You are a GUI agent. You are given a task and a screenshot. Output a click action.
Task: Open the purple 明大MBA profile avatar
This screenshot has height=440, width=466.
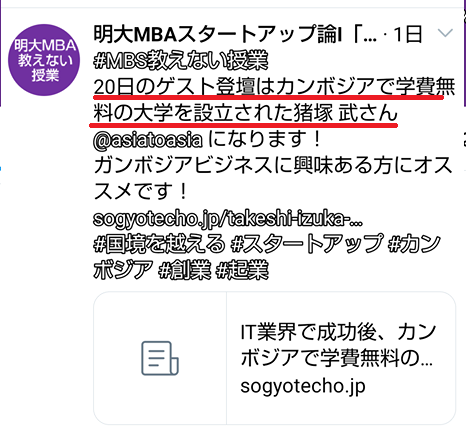(44, 60)
